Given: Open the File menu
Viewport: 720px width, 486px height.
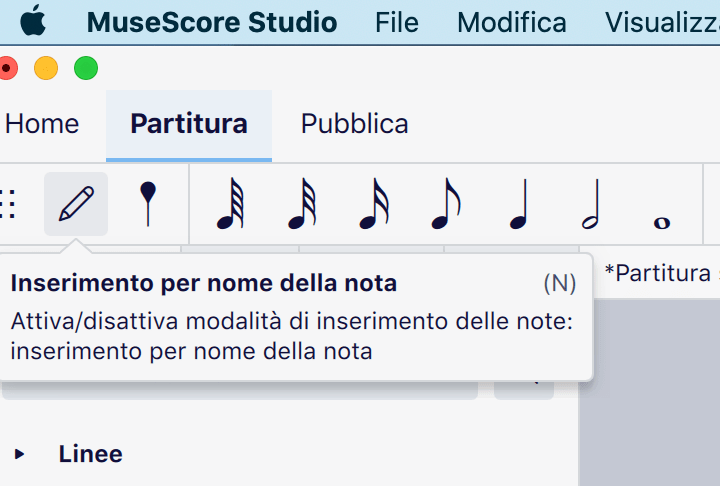Looking at the screenshot, I should pyautogui.click(x=397, y=22).
